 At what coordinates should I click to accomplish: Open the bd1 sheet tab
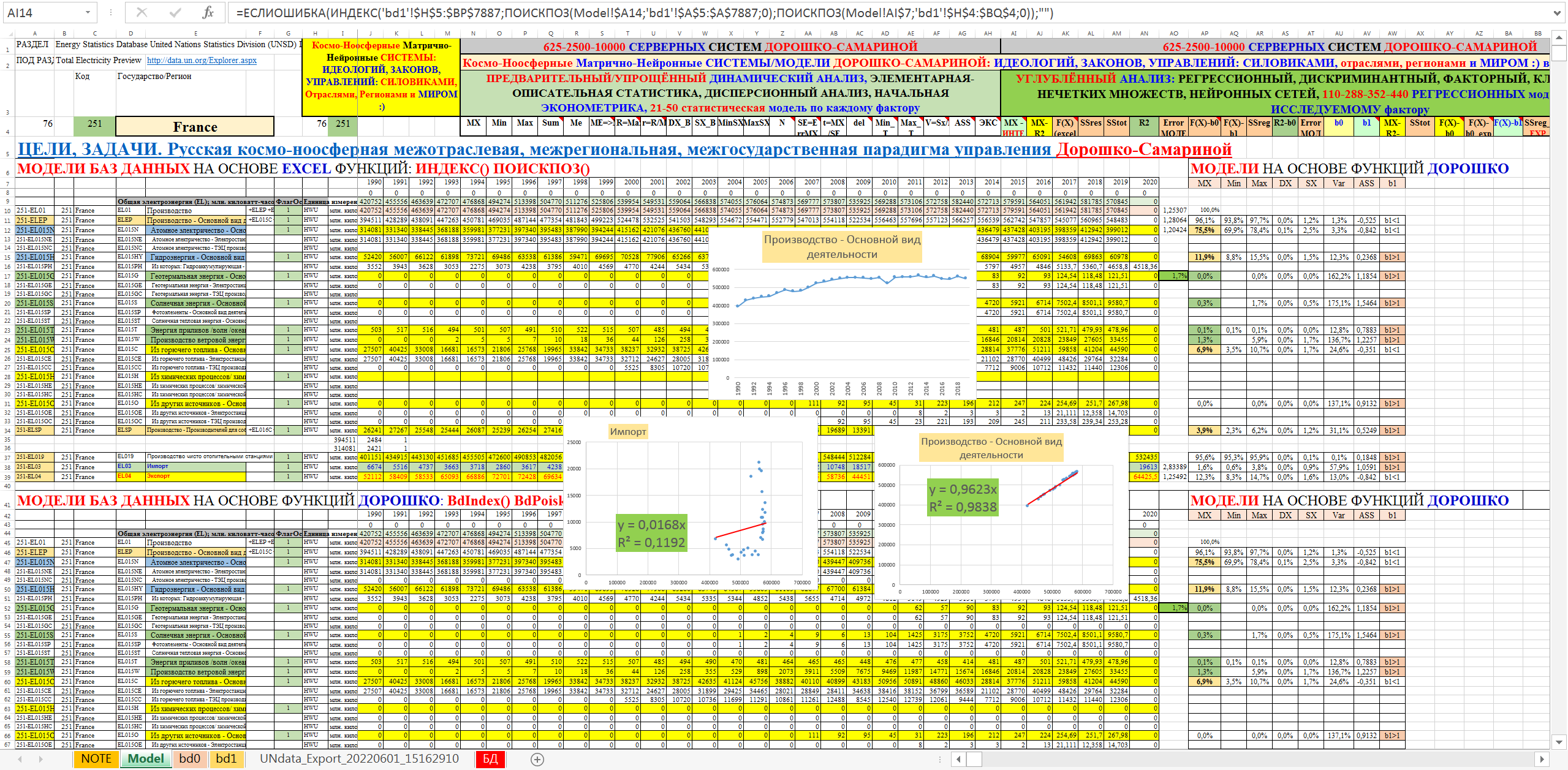click(226, 759)
